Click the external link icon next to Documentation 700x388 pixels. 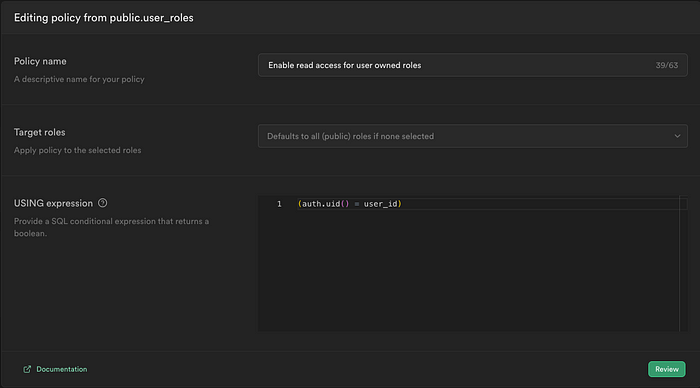[27, 369]
